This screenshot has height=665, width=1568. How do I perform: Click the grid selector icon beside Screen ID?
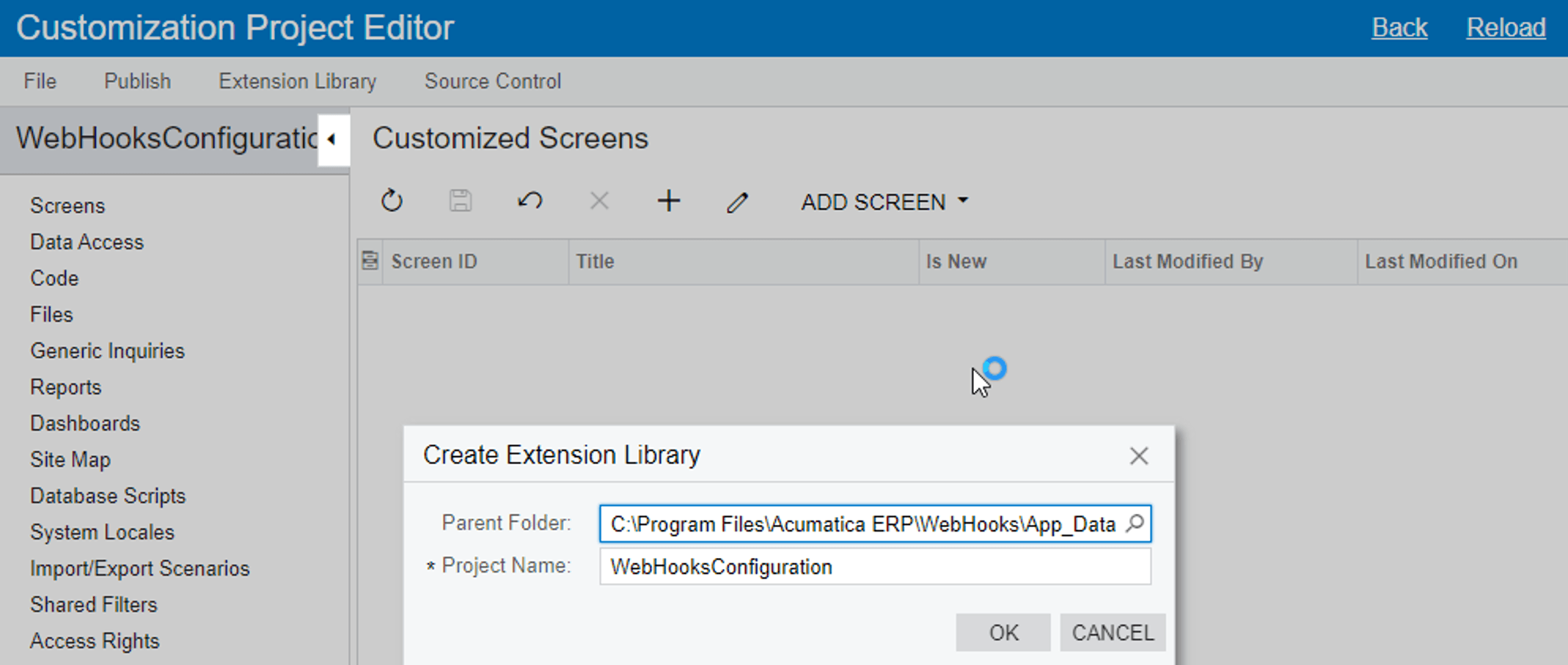click(x=370, y=261)
